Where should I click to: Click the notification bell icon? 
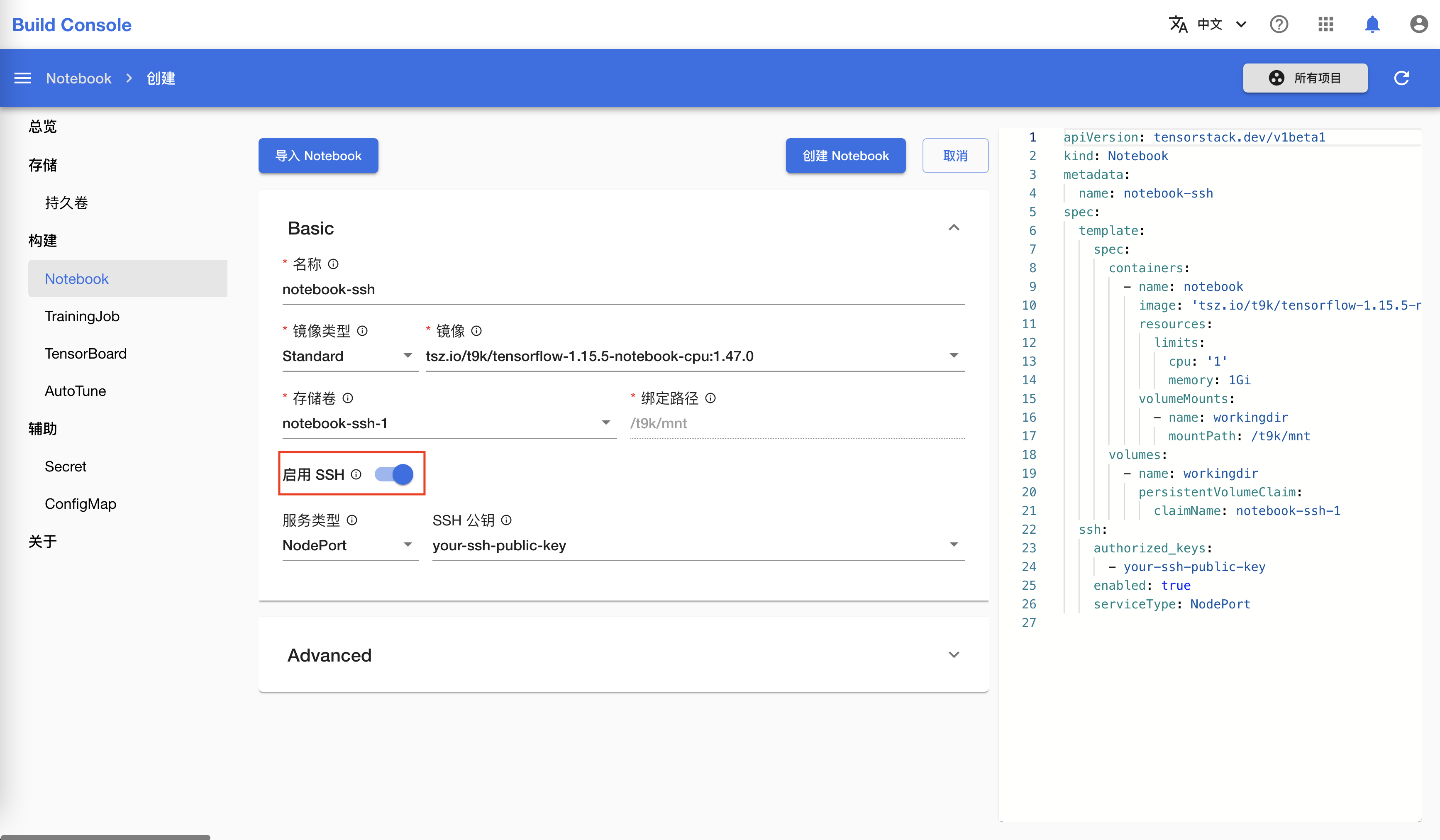coord(1372,24)
